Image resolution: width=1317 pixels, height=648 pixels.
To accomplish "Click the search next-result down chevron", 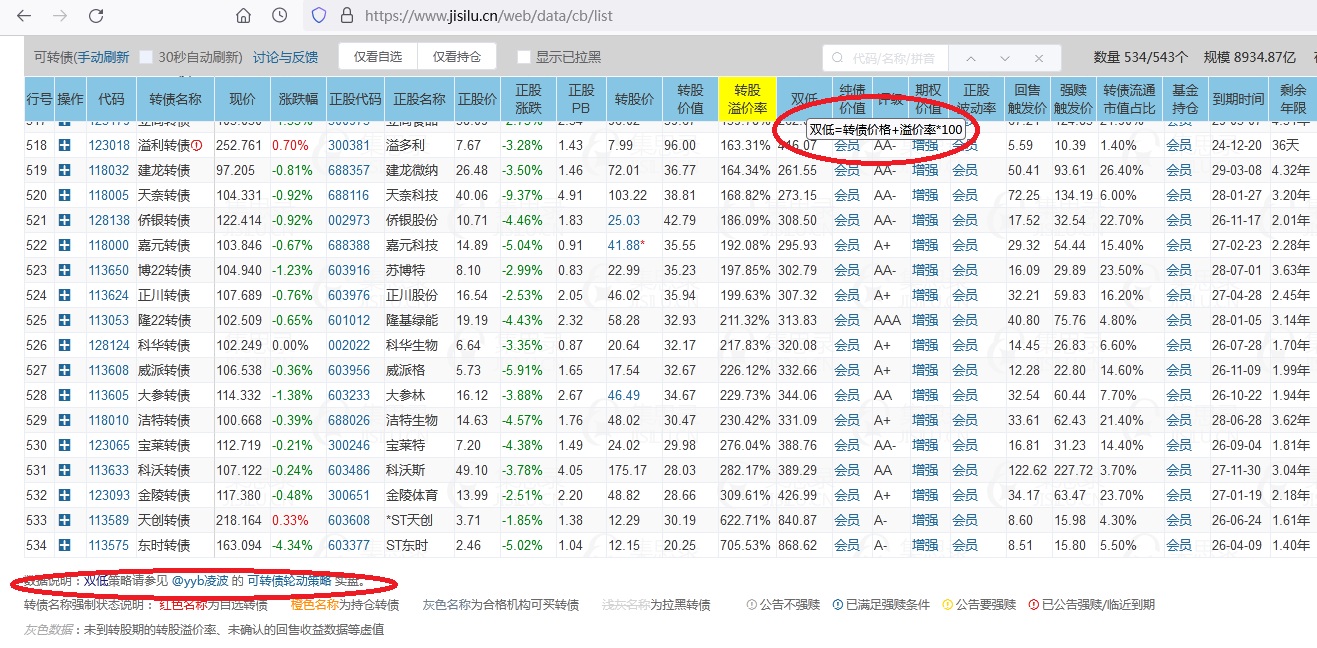I will point(1005,58).
